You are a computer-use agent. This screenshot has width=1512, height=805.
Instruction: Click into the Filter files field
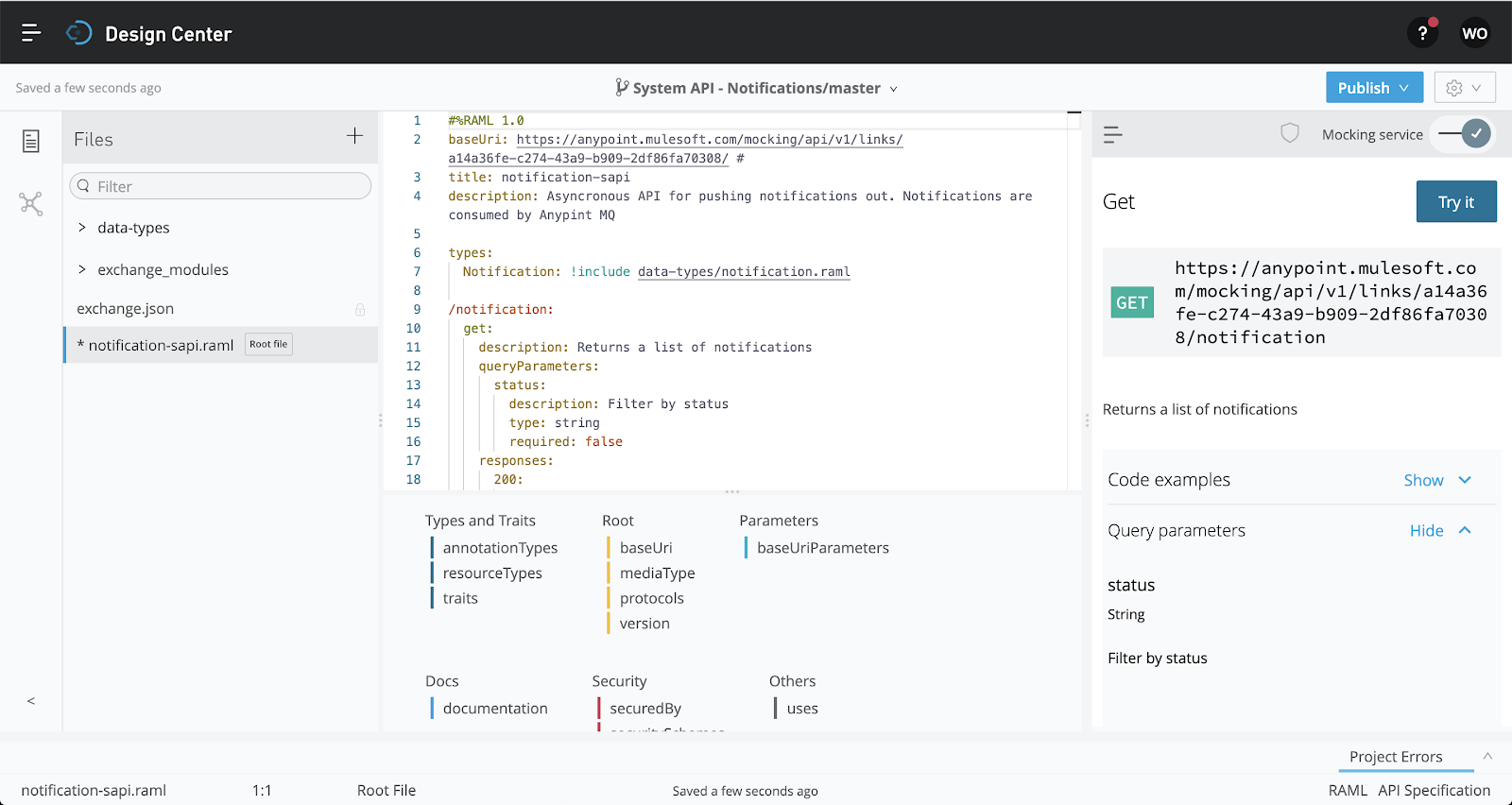[x=227, y=186]
